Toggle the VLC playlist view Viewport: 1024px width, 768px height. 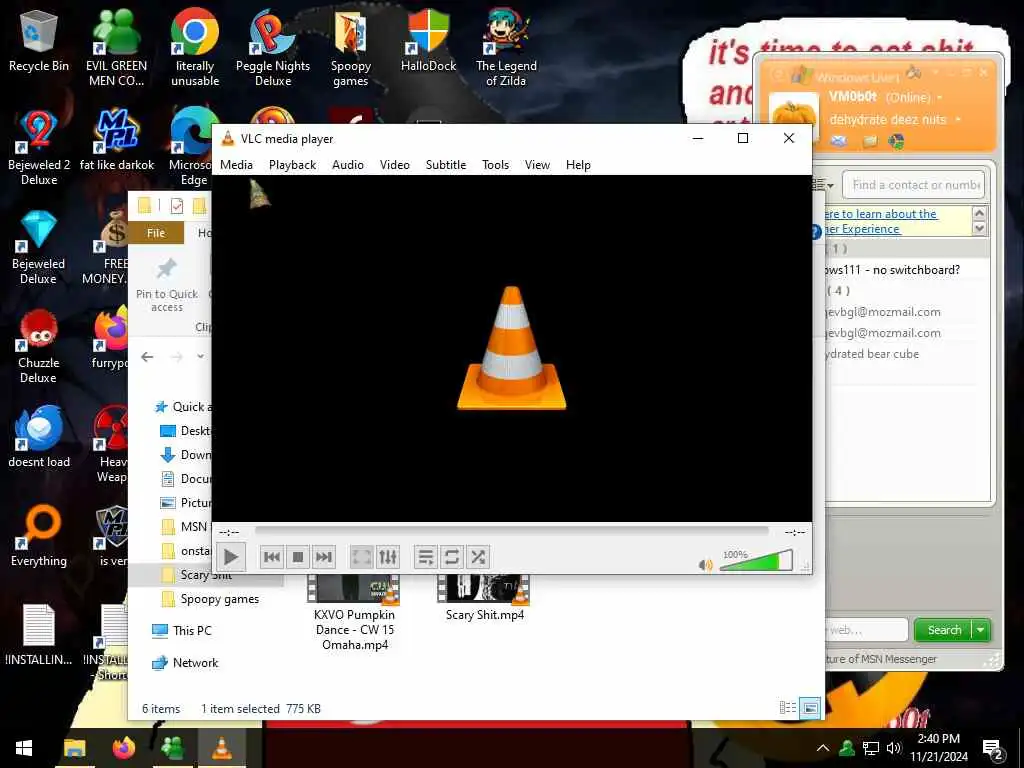426,557
